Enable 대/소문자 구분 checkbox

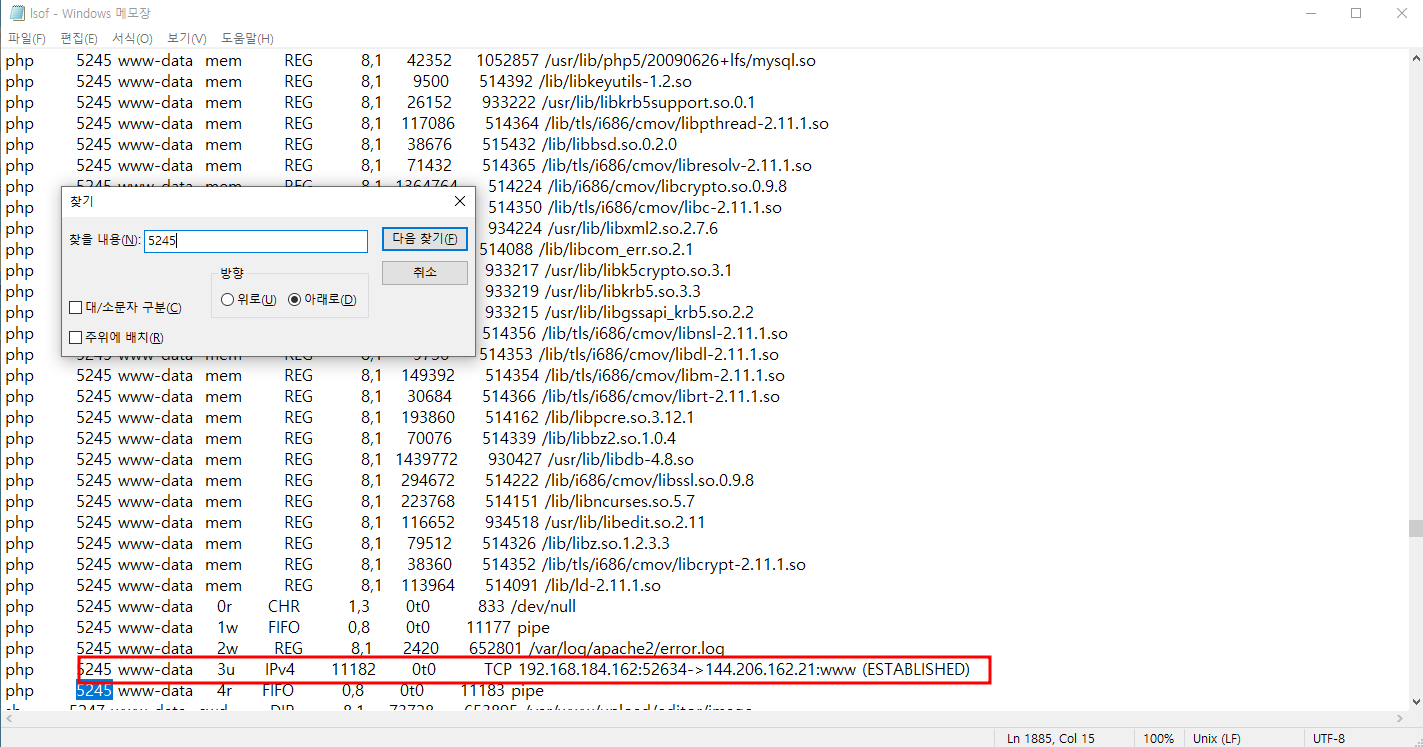coord(126,308)
